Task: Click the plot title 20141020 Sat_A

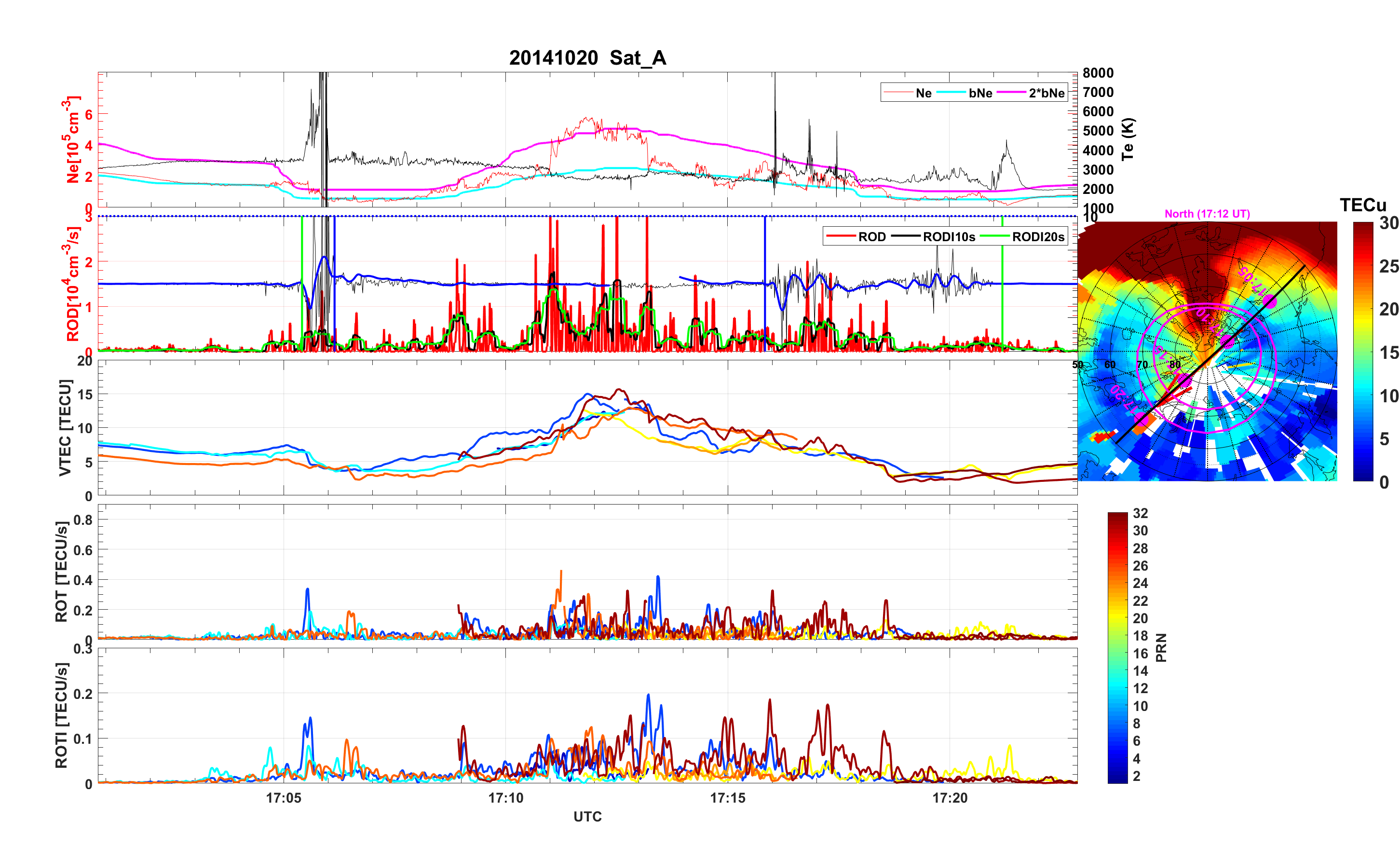Action: click(x=587, y=58)
